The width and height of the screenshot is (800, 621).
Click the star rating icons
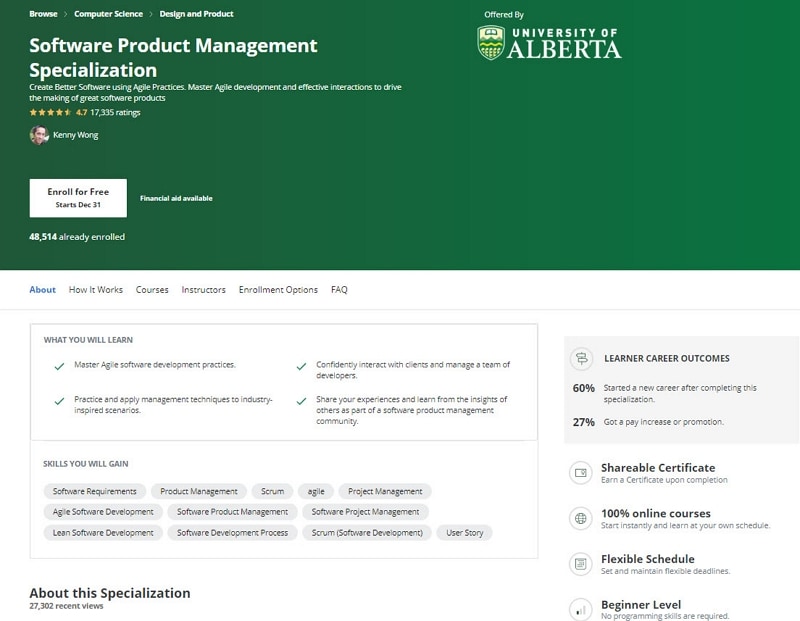click(x=51, y=112)
